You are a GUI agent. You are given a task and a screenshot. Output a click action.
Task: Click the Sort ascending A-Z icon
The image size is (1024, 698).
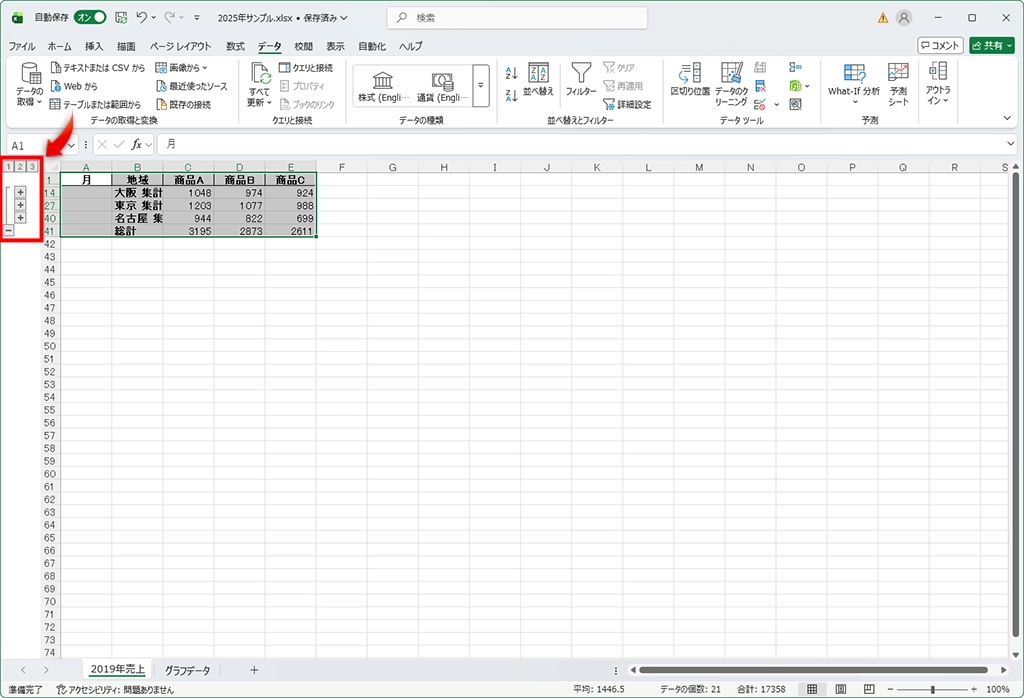[511, 73]
